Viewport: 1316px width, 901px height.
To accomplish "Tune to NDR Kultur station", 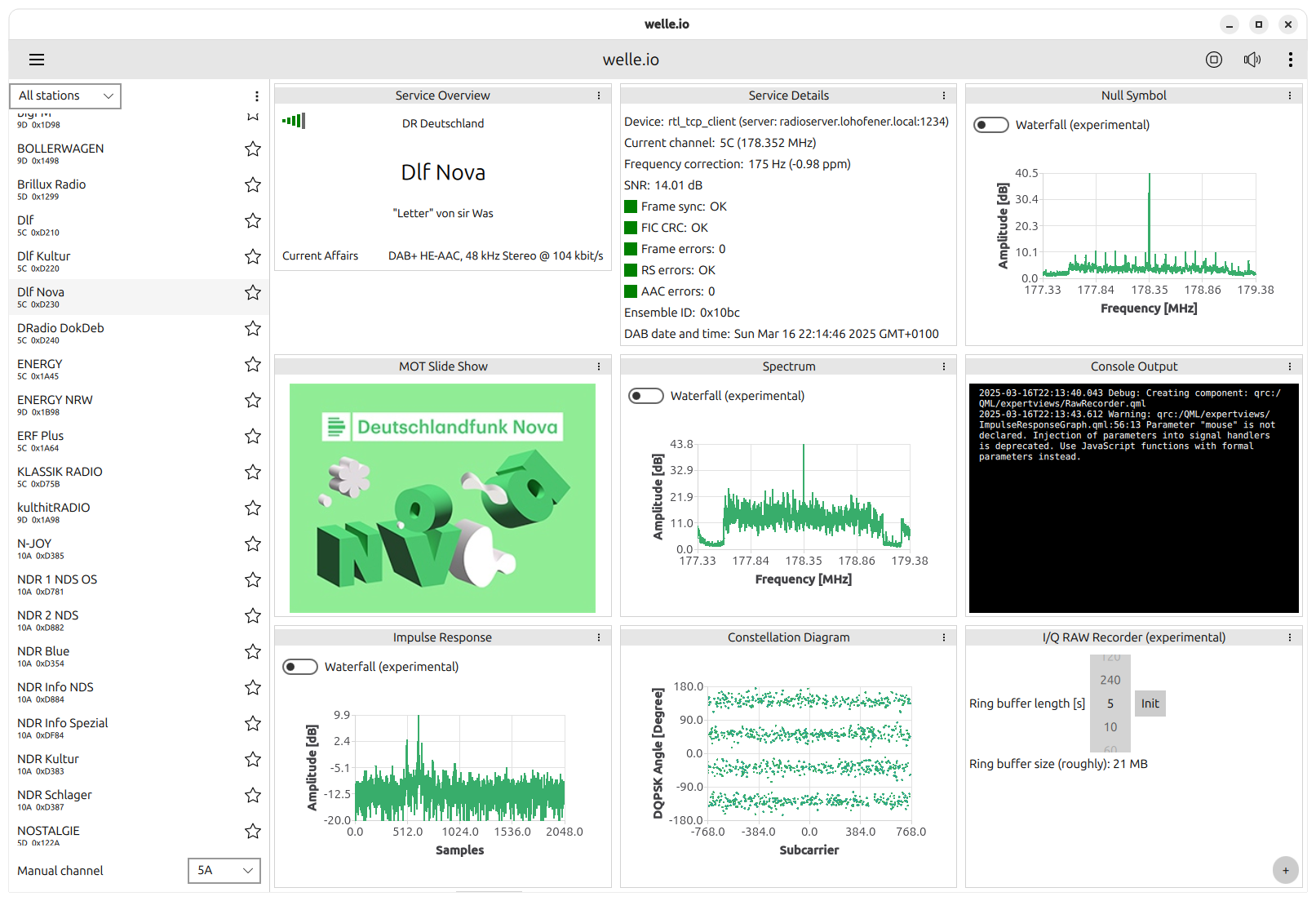I will tap(139, 764).
